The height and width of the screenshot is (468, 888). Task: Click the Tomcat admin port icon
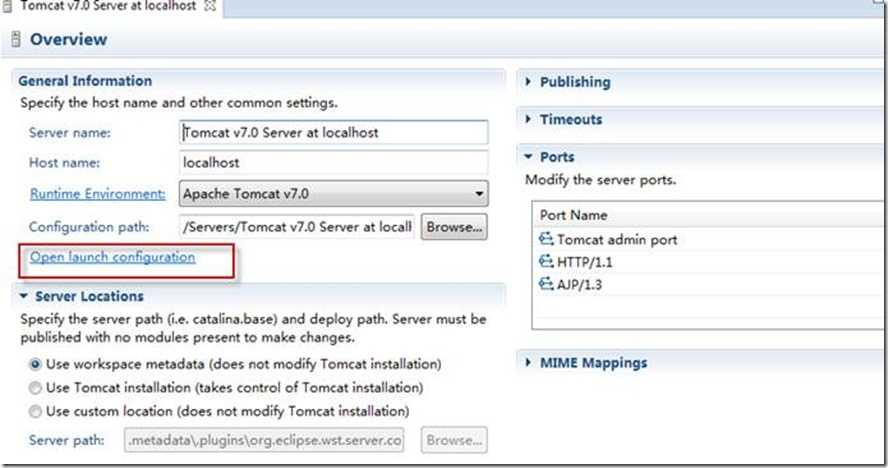tap(546, 239)
